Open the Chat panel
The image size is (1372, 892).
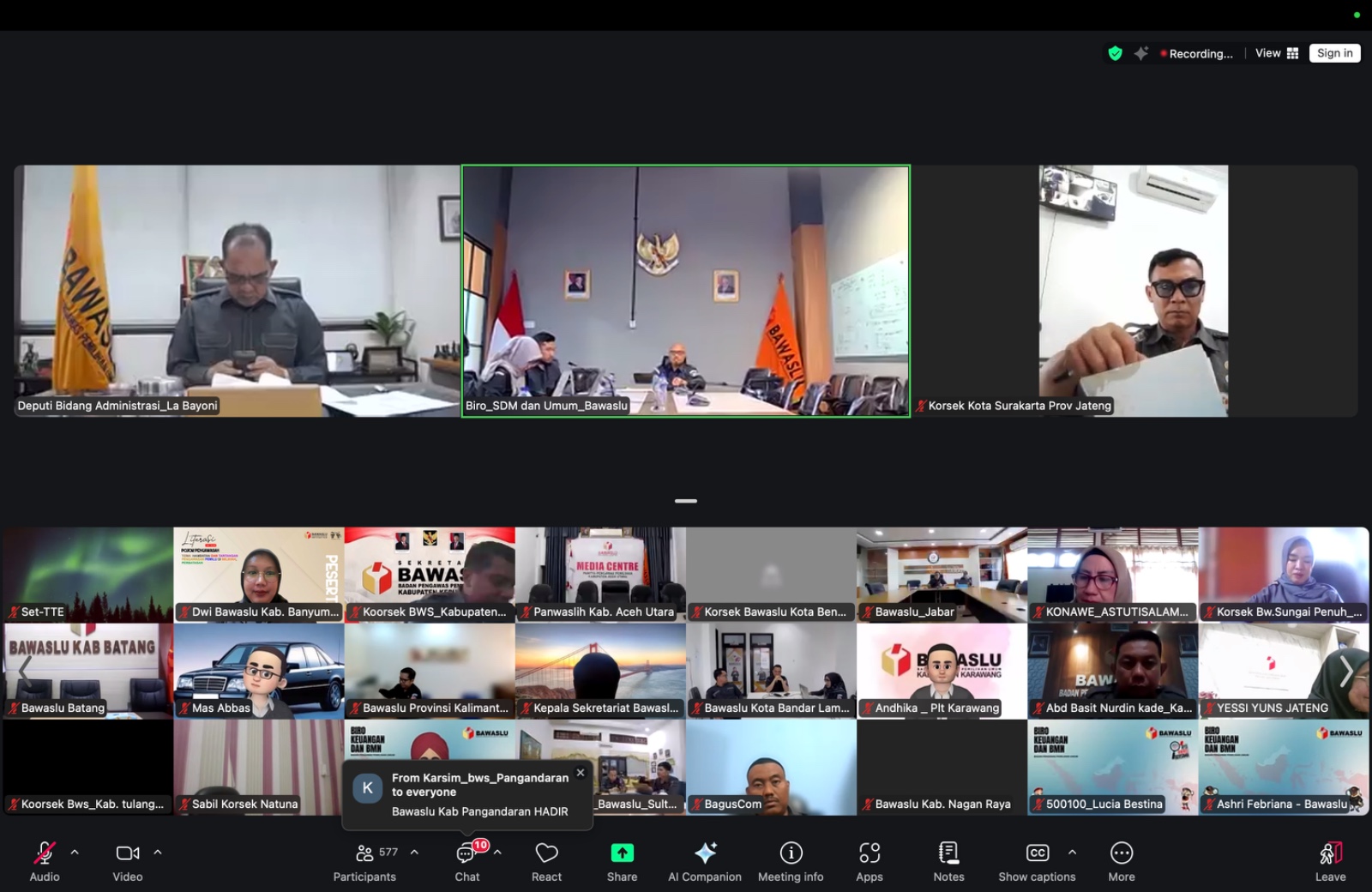466,861
